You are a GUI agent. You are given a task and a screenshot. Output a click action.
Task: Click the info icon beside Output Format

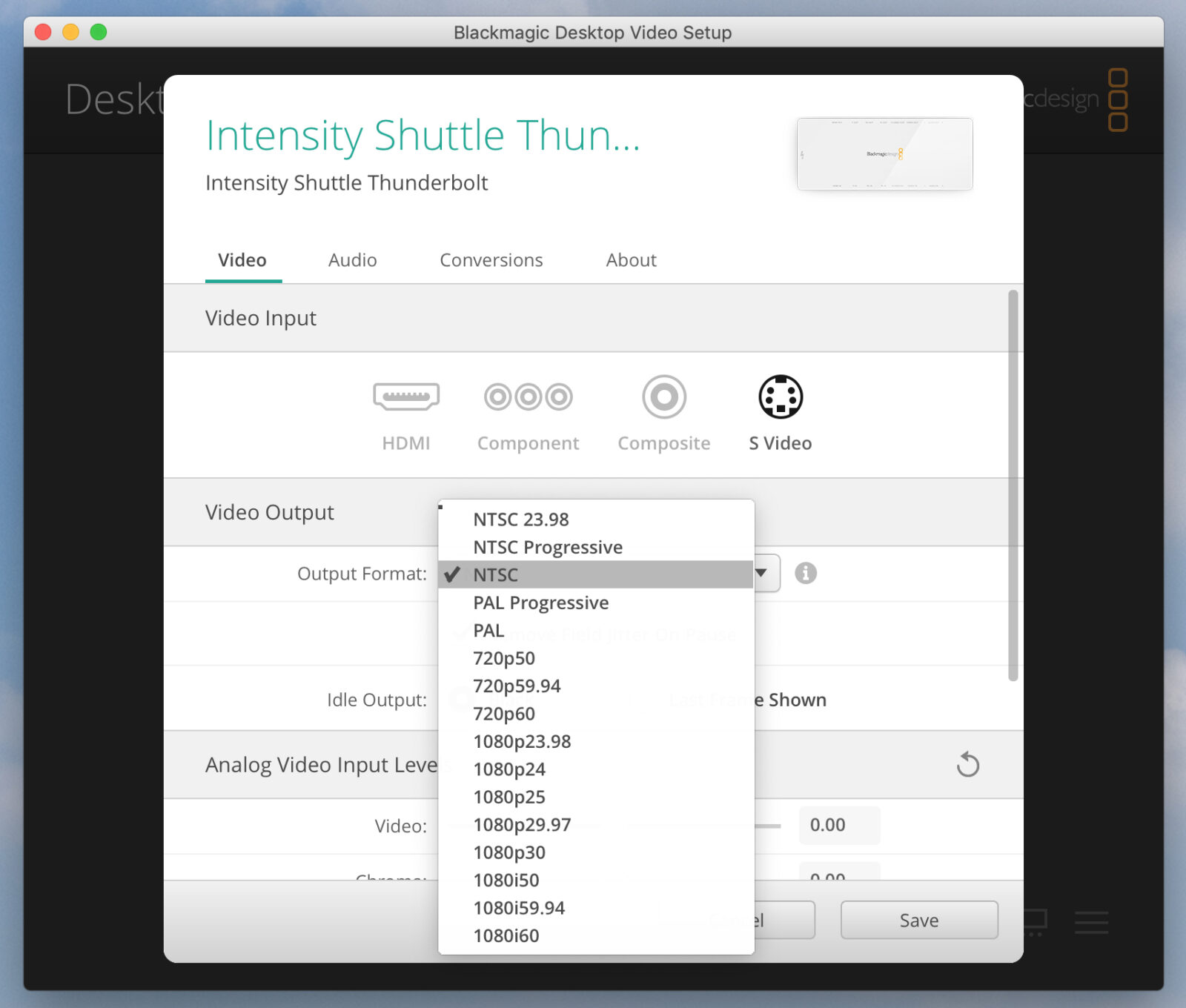[806, 573]
